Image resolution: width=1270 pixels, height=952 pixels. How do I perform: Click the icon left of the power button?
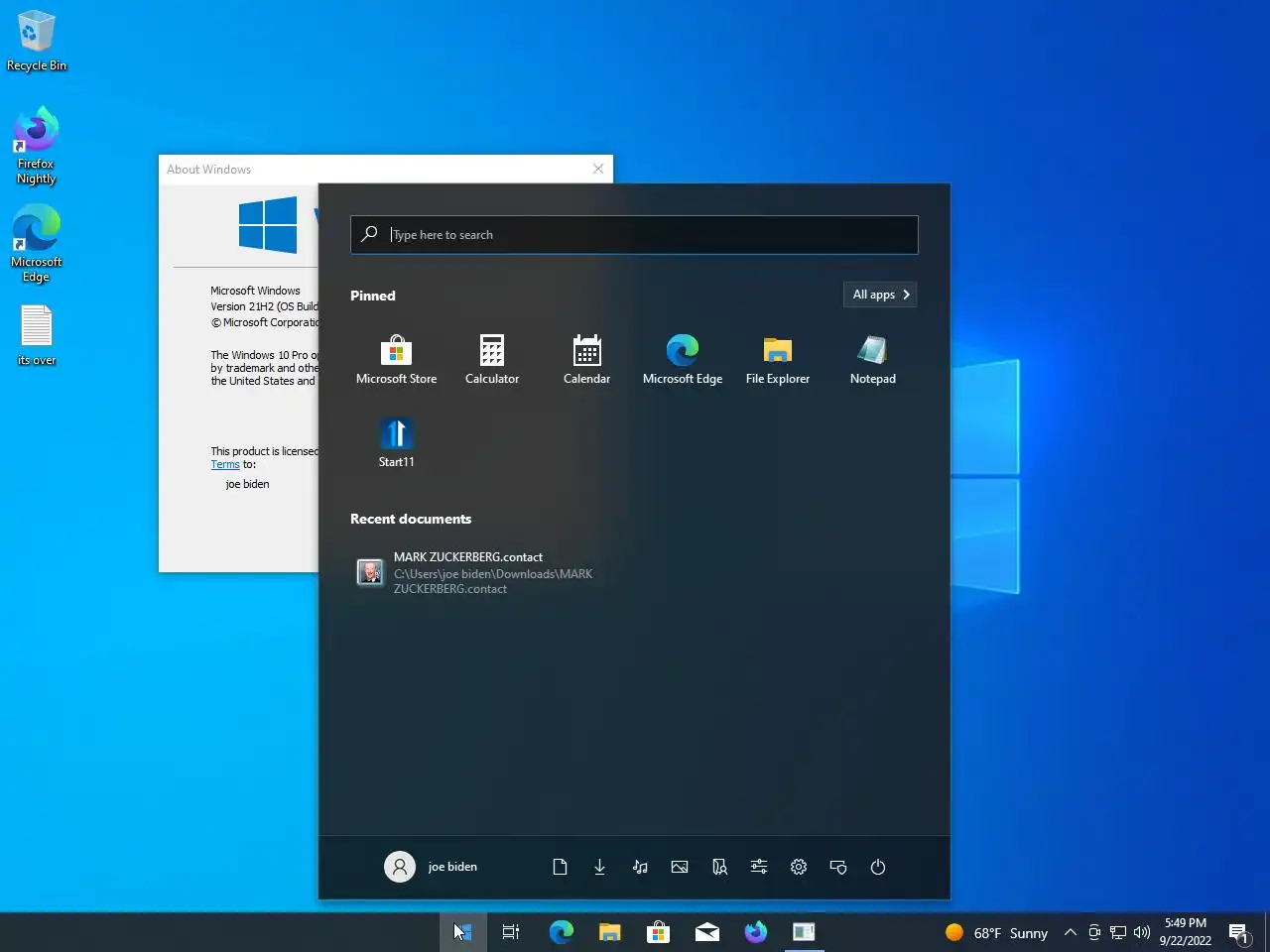click(x=838, y=867)
